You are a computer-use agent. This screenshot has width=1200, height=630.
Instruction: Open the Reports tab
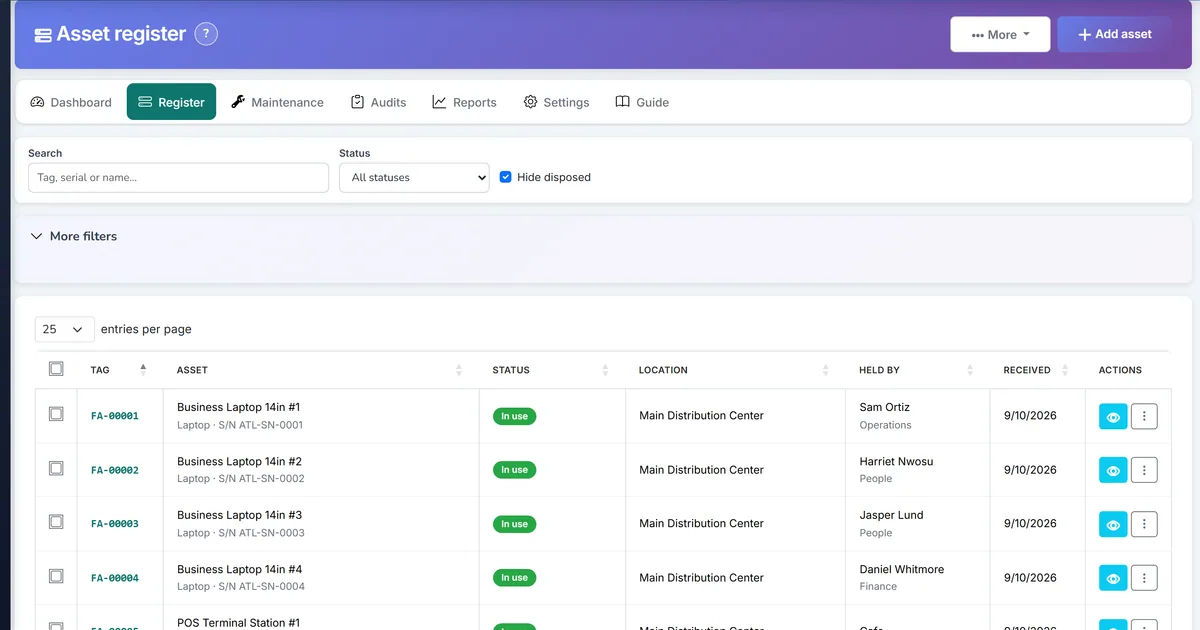click(464, 102)
